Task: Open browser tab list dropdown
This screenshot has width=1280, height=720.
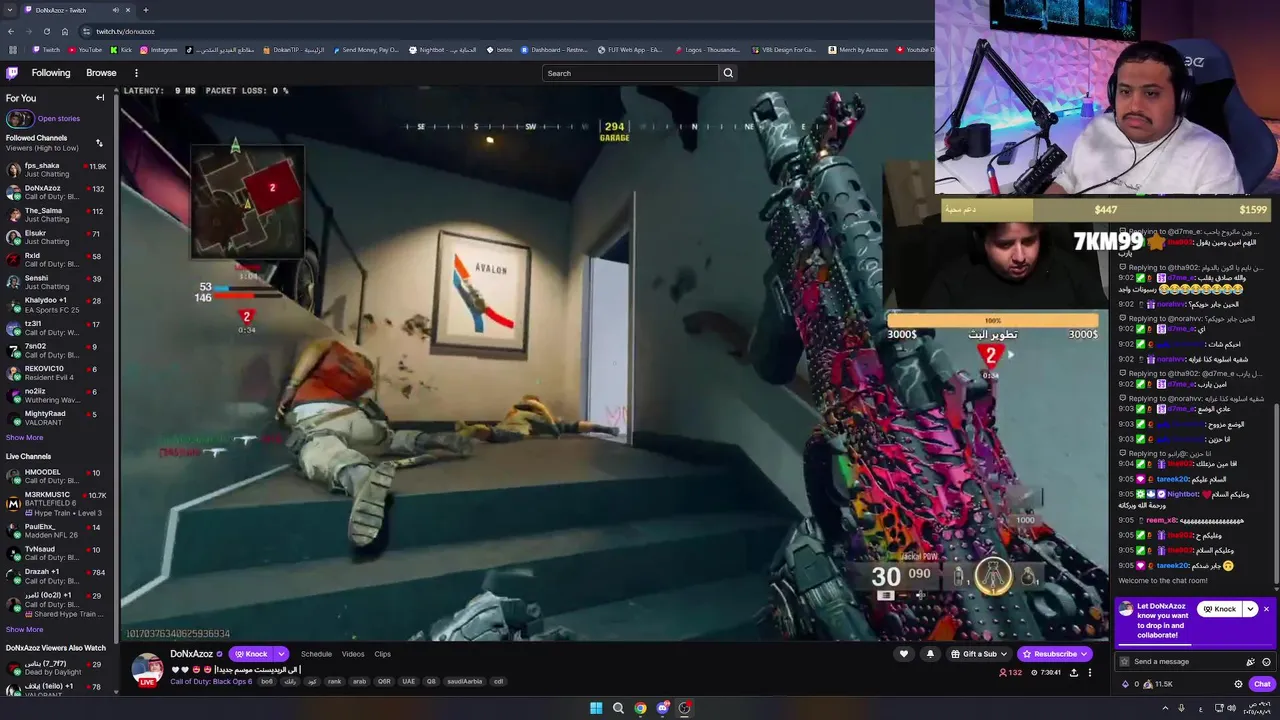Action: (10, 10)
